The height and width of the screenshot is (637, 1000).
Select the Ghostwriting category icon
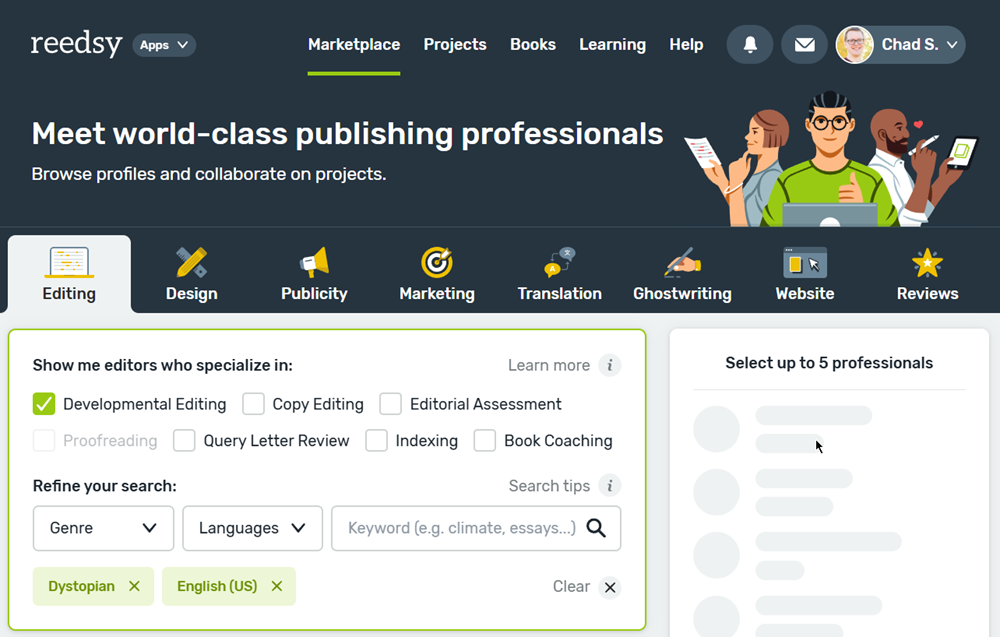pyautogui.click(x=682, y=263)
